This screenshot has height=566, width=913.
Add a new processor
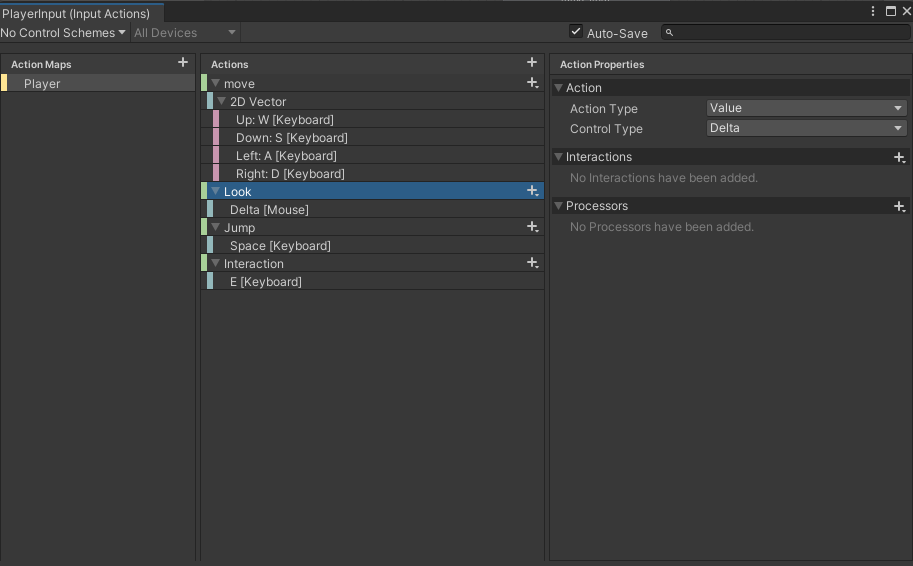(900, 206)
